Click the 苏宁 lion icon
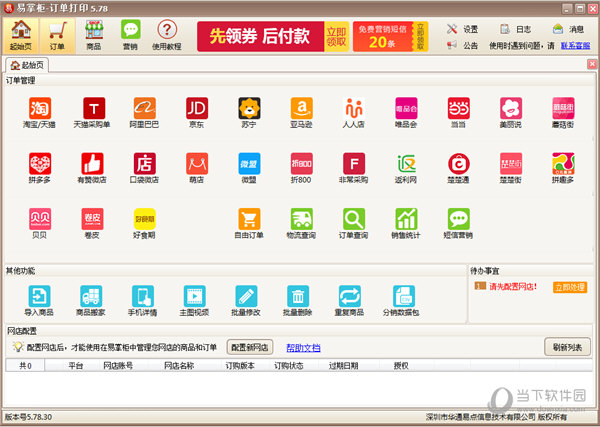The image size is (600, 427). click(249, 108)
